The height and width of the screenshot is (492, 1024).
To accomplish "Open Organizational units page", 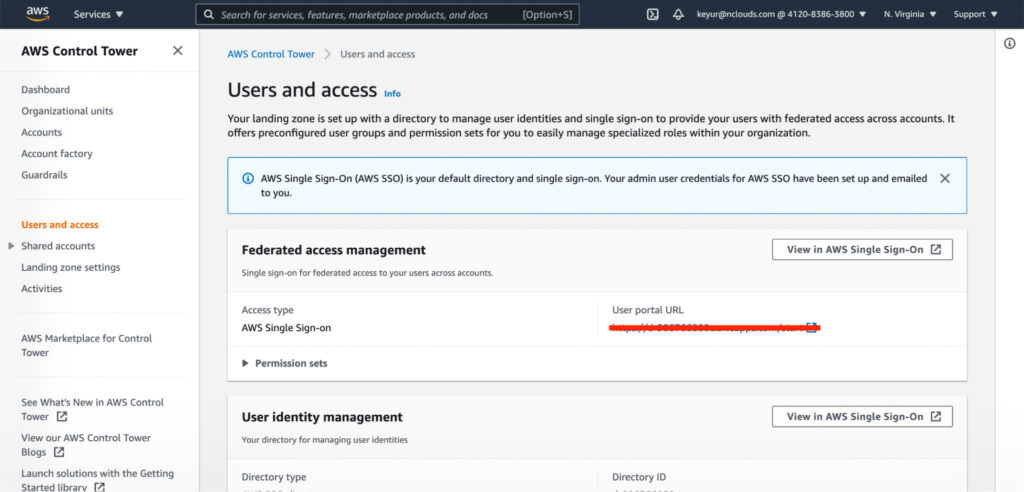I will (67, 111).
